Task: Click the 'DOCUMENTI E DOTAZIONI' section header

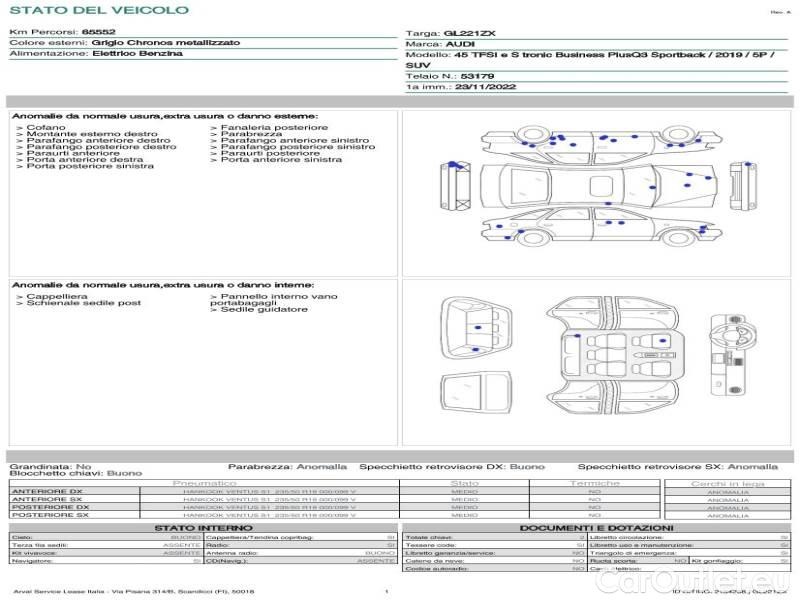Action: coord(596,527)
